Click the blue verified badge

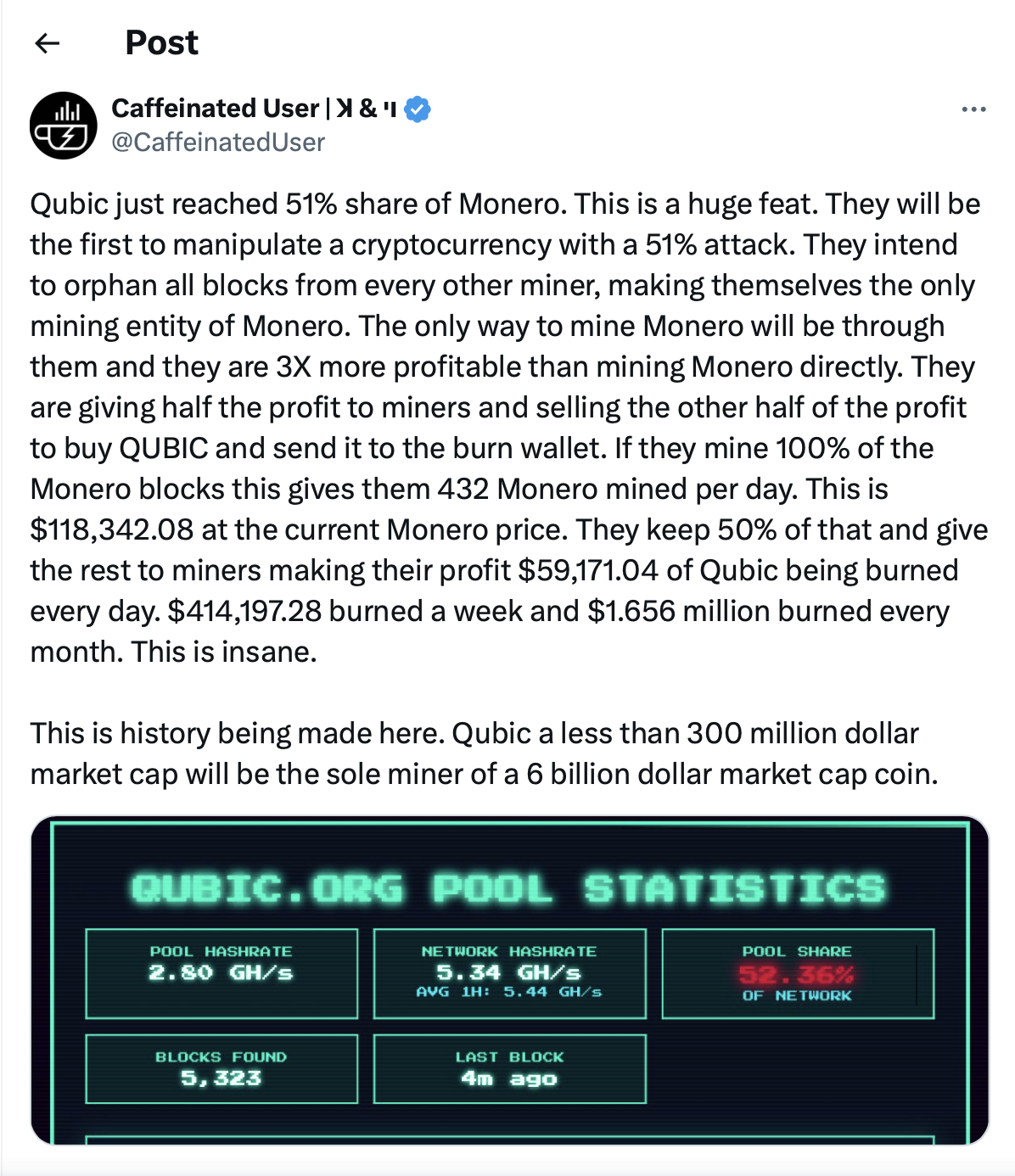[x=417, y=109]
